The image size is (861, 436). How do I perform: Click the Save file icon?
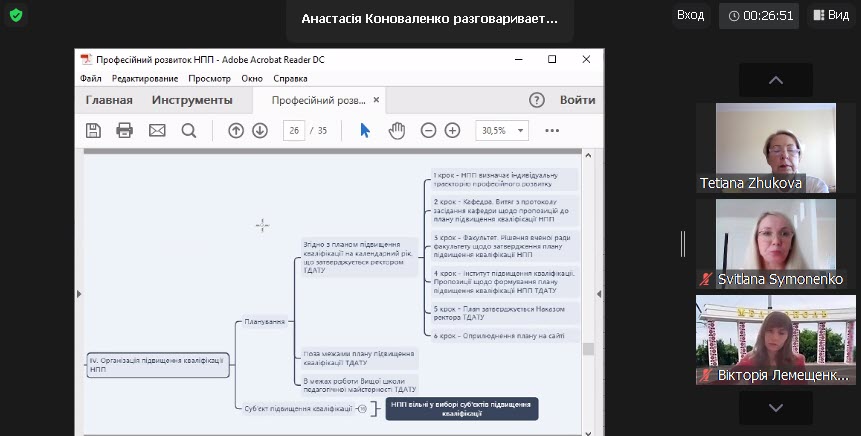click(x=93, y=130)
